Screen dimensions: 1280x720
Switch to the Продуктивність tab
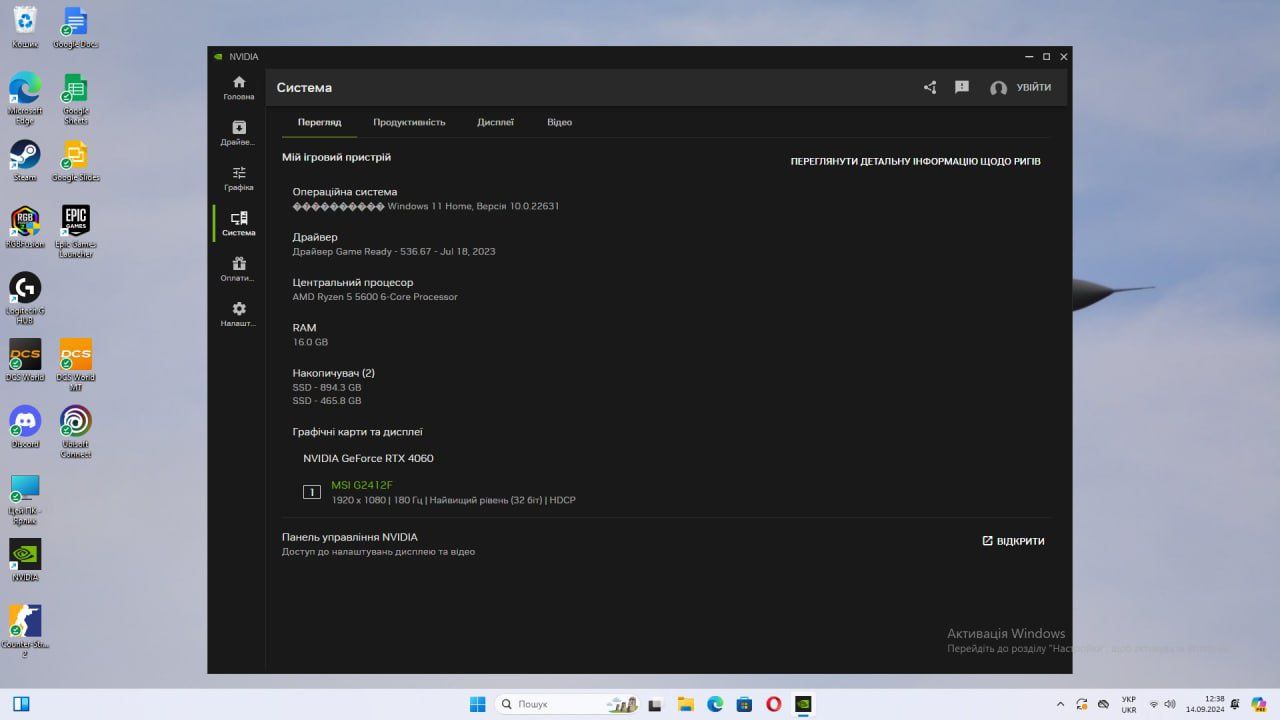point(409,122)
